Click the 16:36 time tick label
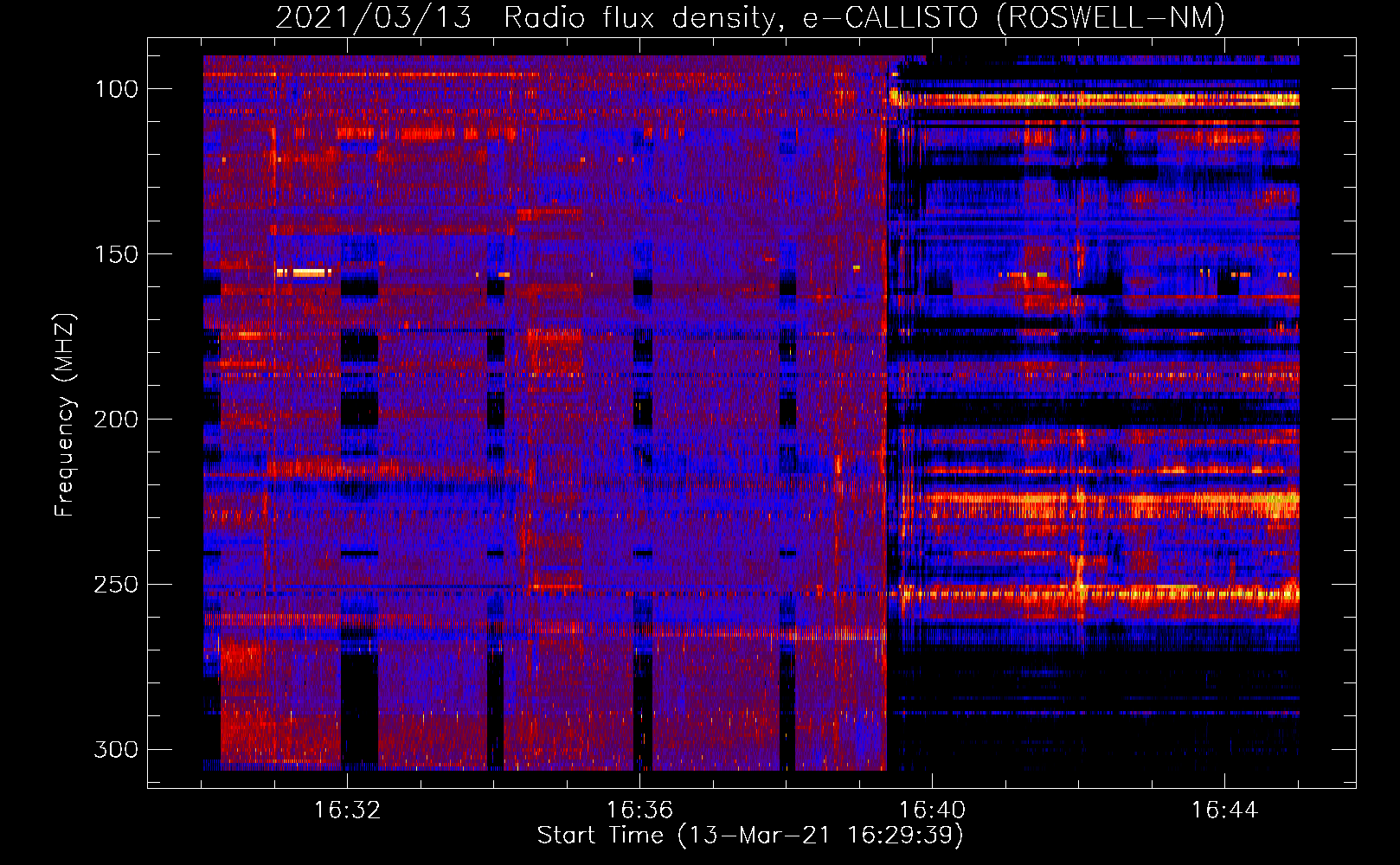The height and width of the screenshot is (865, 1400). coord(639,811)
